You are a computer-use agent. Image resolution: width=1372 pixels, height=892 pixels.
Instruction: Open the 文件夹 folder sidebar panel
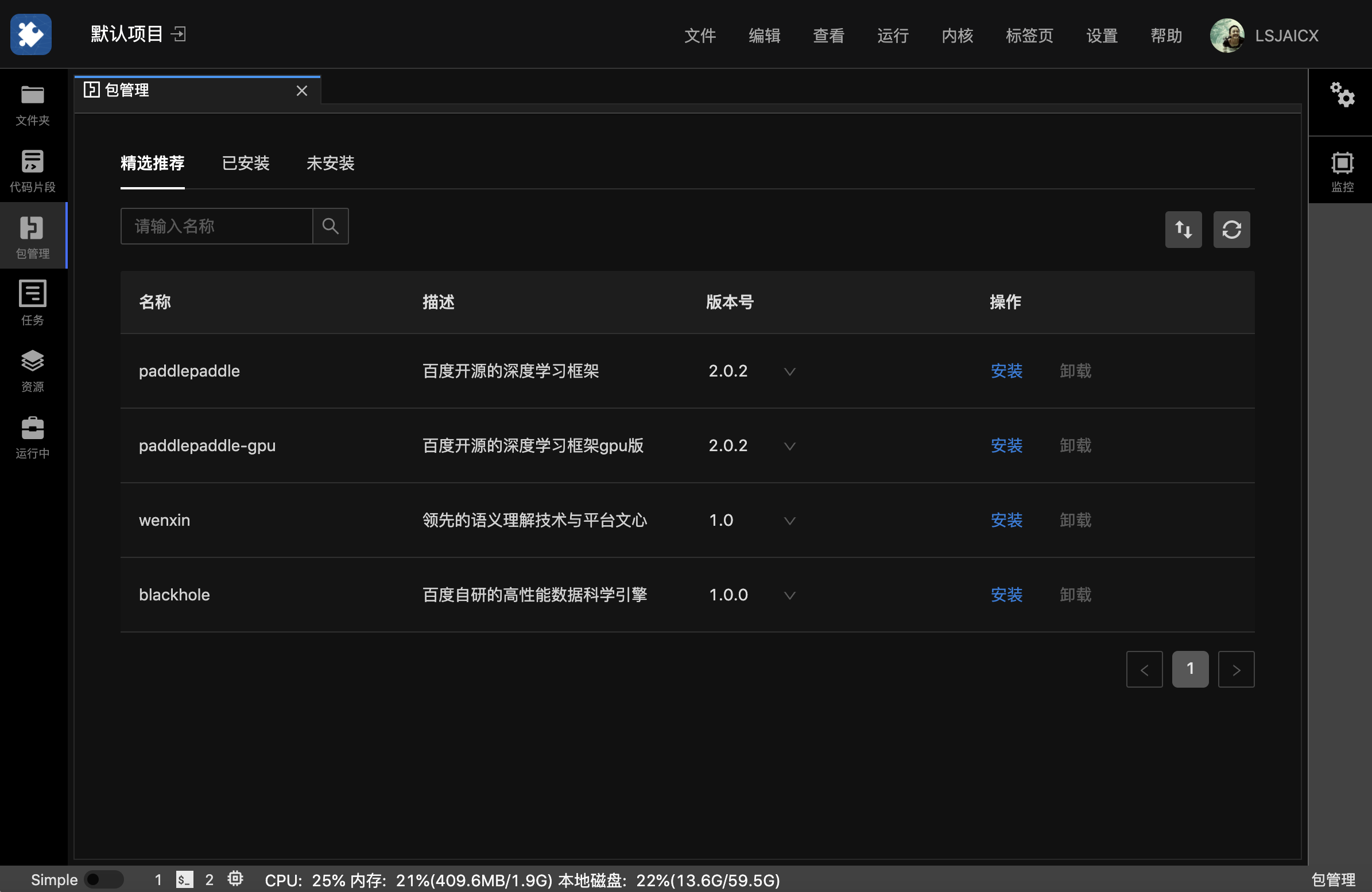[33, 105]
